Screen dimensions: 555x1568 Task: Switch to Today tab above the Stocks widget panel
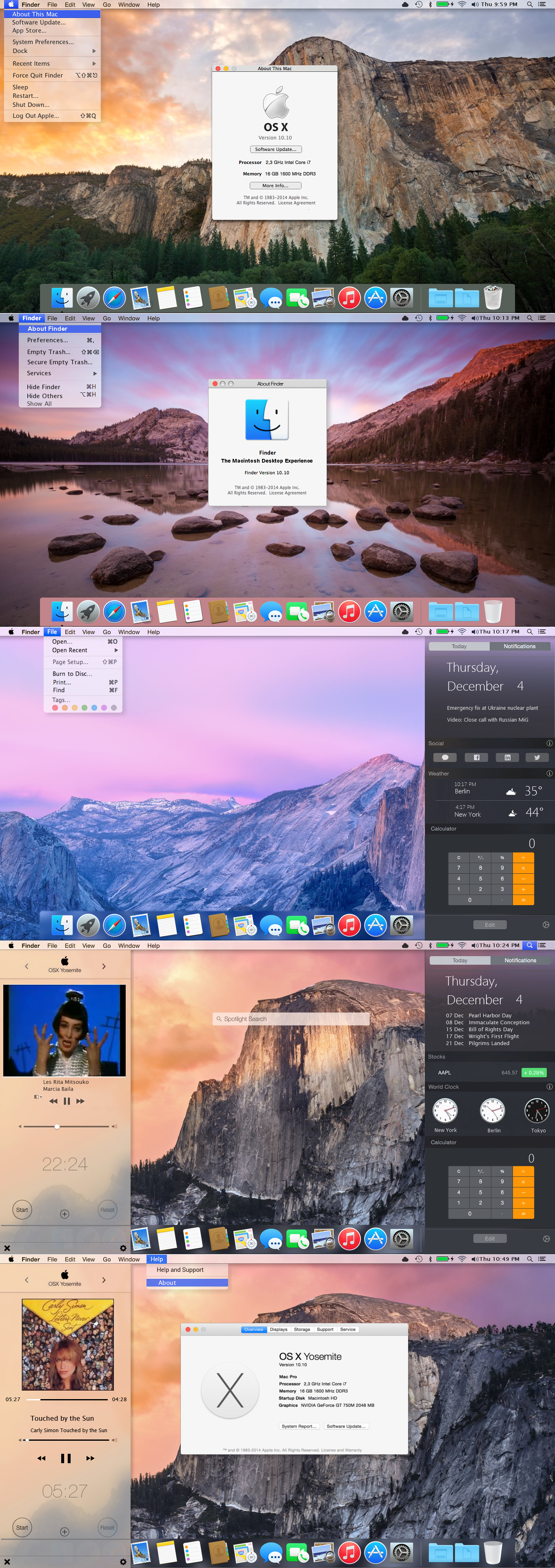[x=460, y=961]
